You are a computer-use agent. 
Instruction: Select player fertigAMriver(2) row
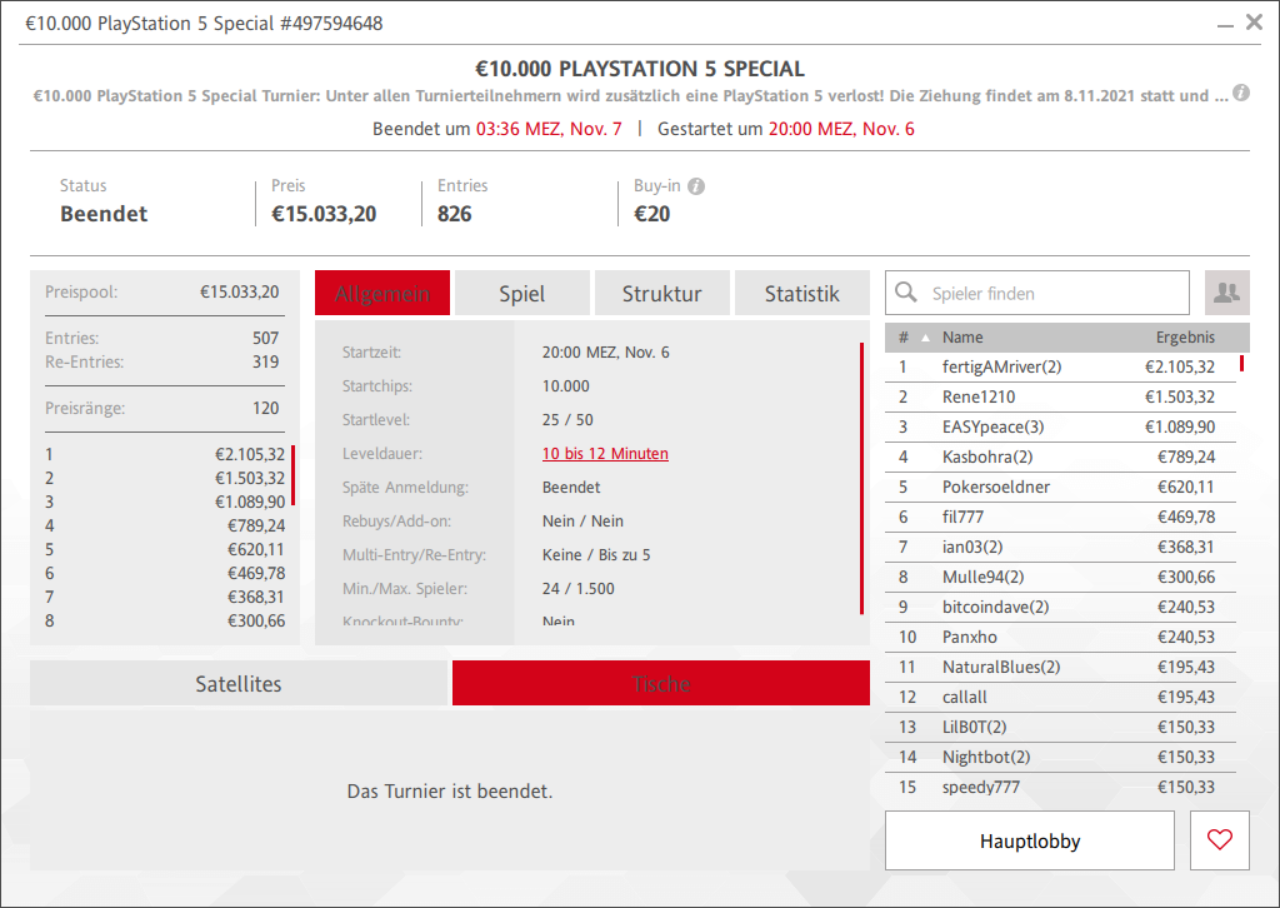coord(1060,367)
